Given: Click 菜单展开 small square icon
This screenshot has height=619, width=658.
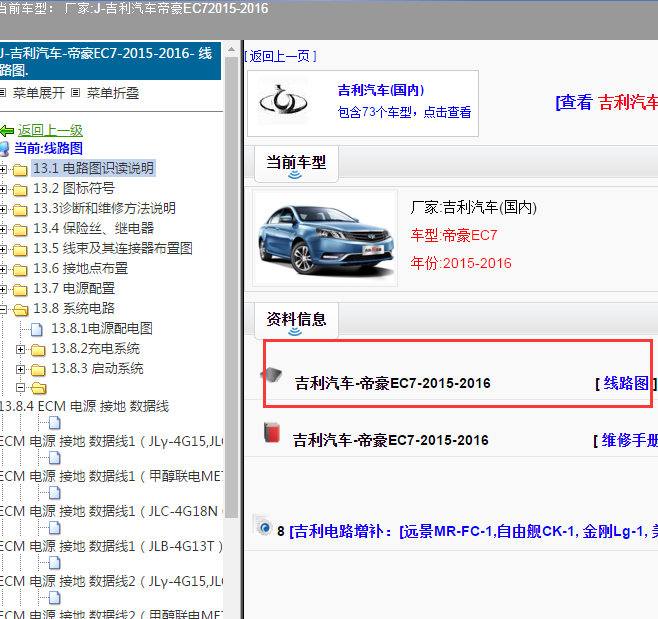Looking at the screenshot, I should [3, 93].
